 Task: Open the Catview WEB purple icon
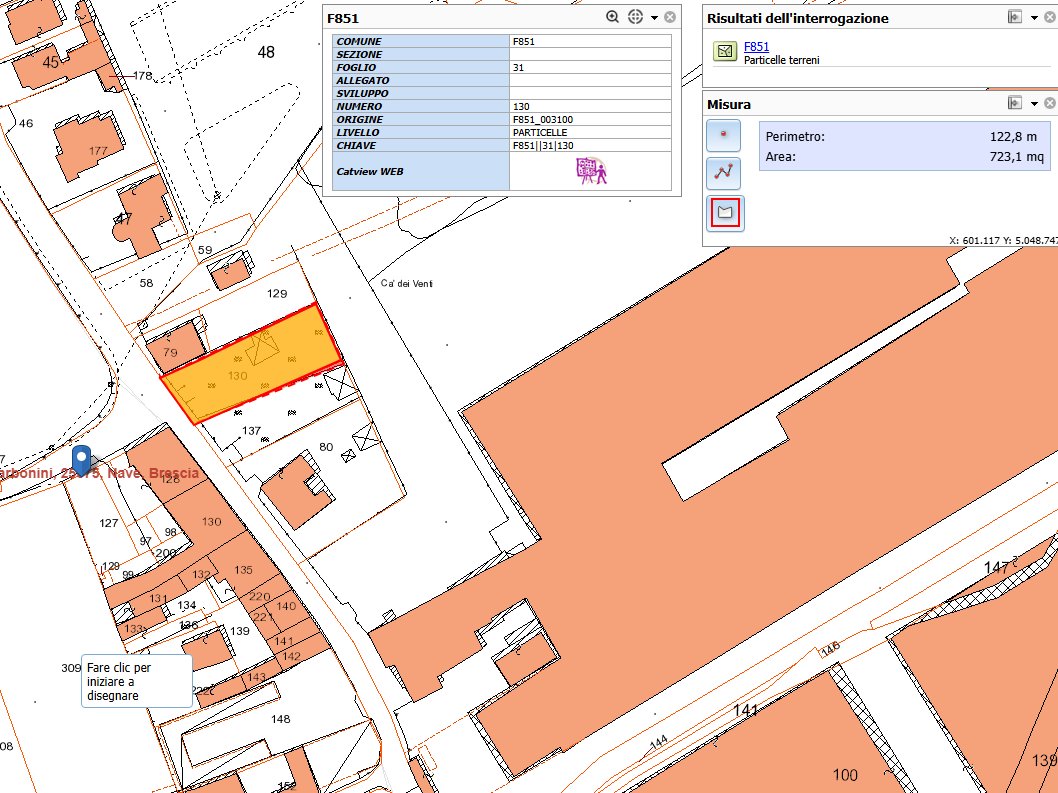click(591, 171)
